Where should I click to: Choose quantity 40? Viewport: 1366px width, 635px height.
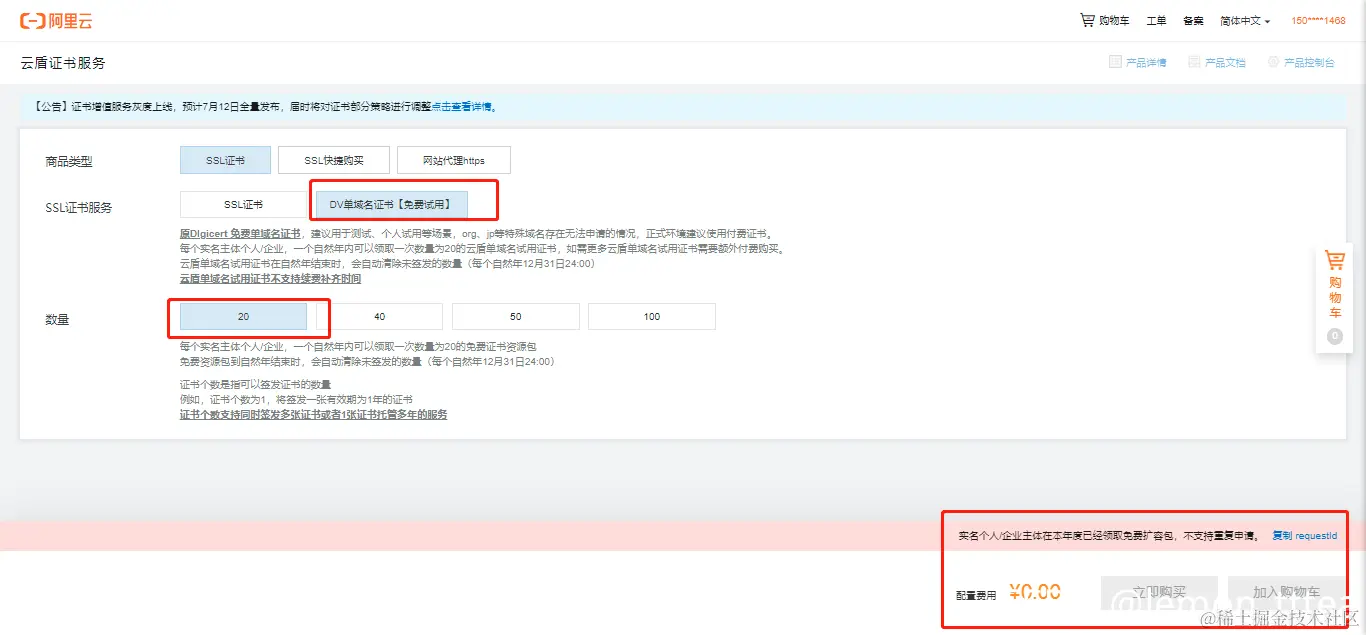[379, 316]
